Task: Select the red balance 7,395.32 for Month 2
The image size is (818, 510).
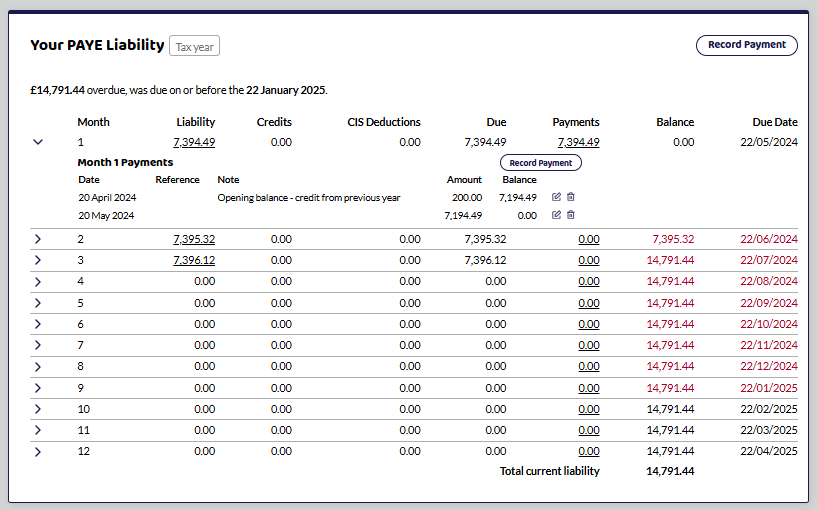Action: (x=673, y=239)
